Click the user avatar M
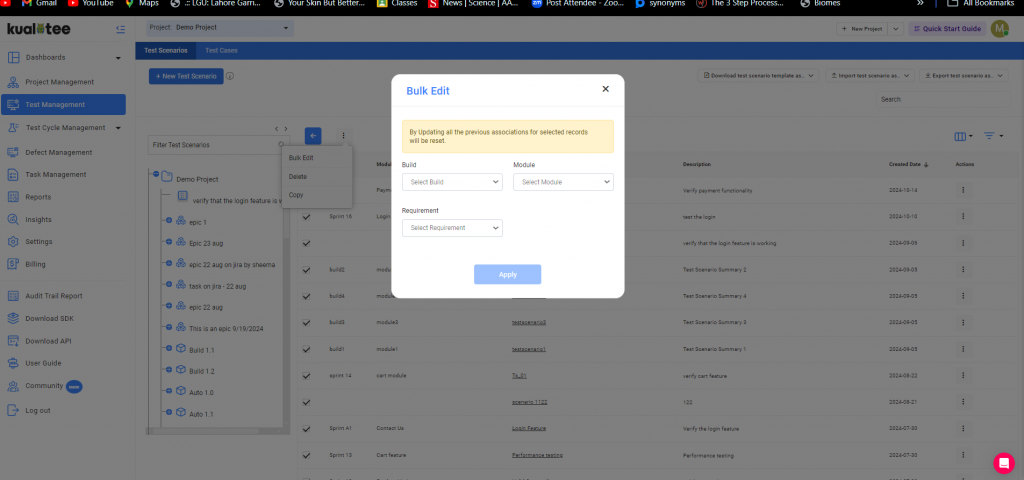The image size is (1024, 480). point(999,29)
